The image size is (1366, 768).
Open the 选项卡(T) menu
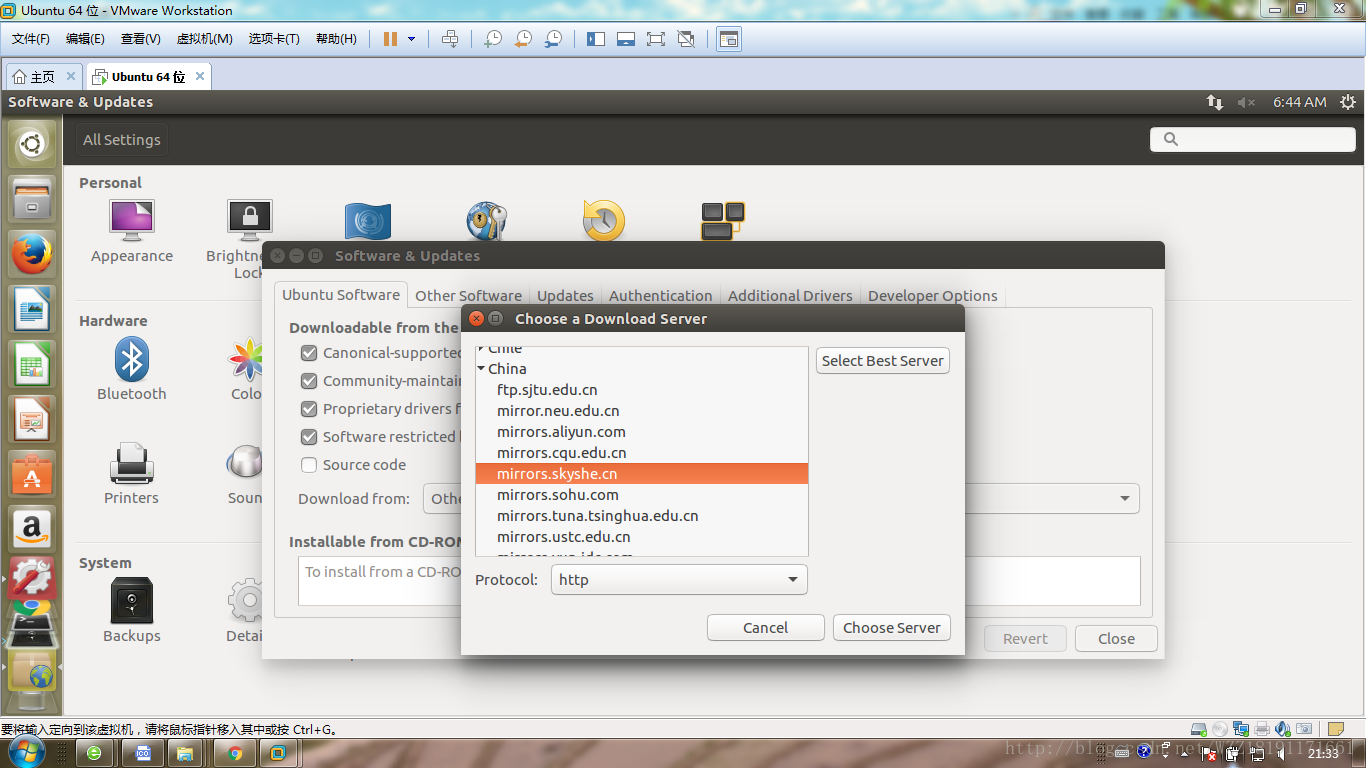[x=274, y=39]
